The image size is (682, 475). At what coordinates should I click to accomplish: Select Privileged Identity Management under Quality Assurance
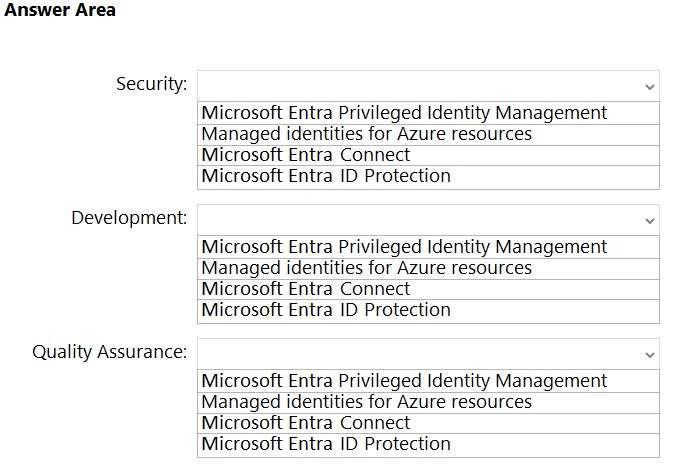(x=404, y=381)
